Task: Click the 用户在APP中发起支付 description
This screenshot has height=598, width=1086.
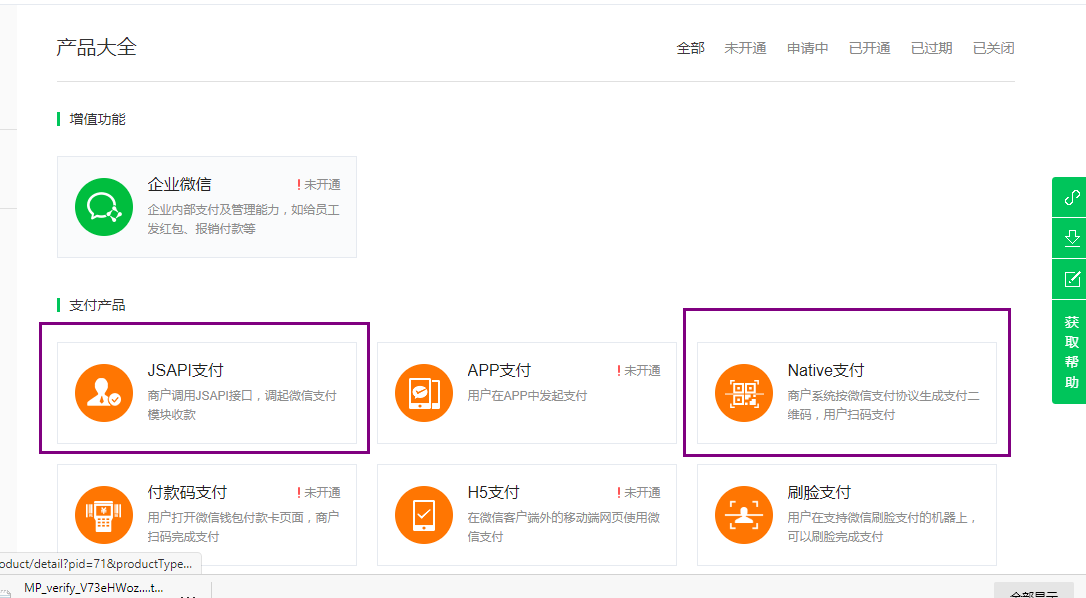Action: [527, 396]
